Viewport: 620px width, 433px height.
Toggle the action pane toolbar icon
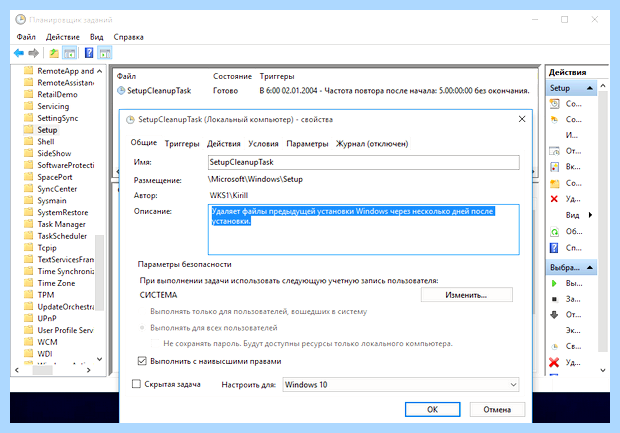pos(105,53)
